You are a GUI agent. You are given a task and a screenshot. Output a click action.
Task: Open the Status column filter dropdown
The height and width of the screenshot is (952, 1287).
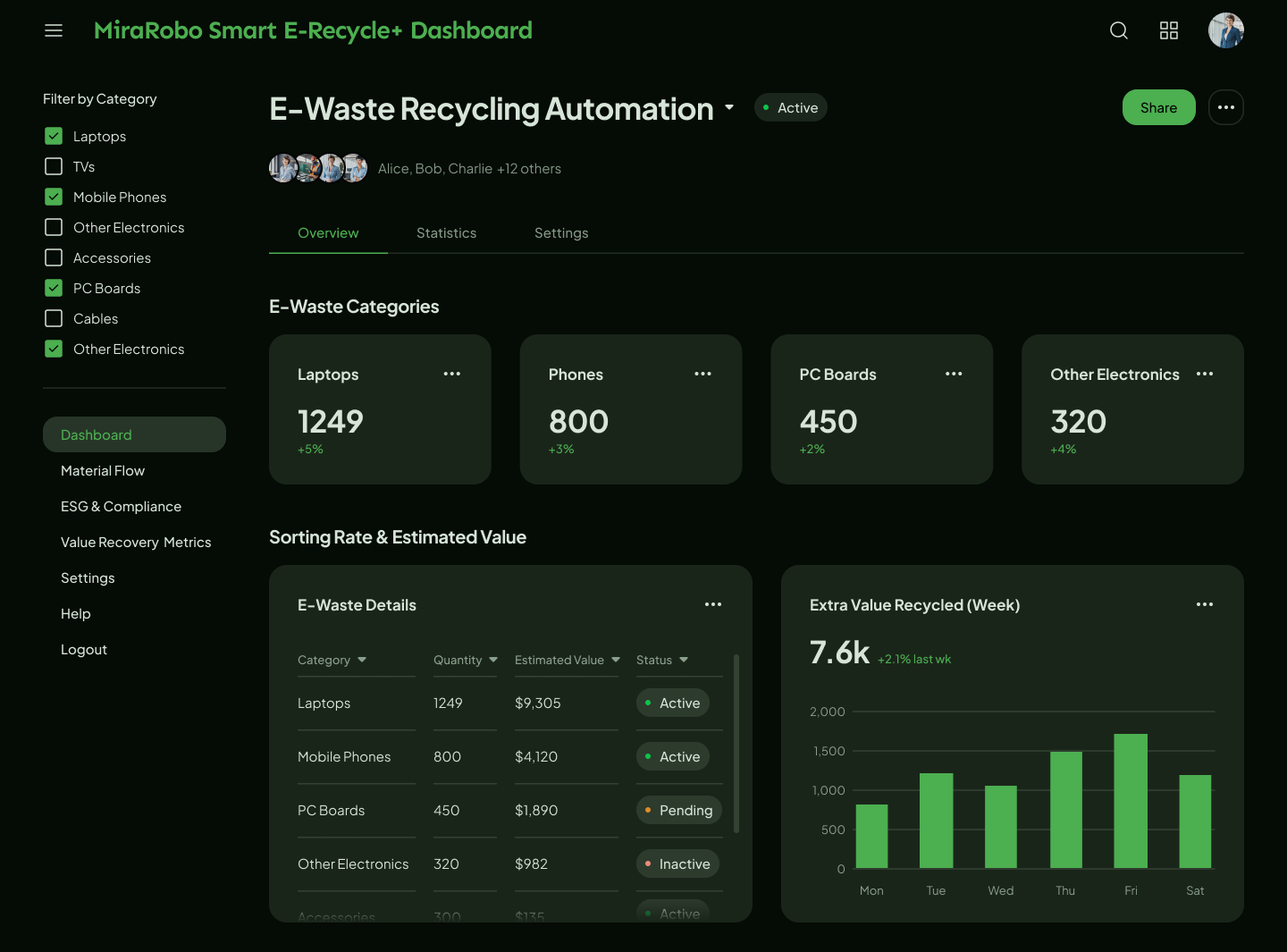(x=684, y=660)
